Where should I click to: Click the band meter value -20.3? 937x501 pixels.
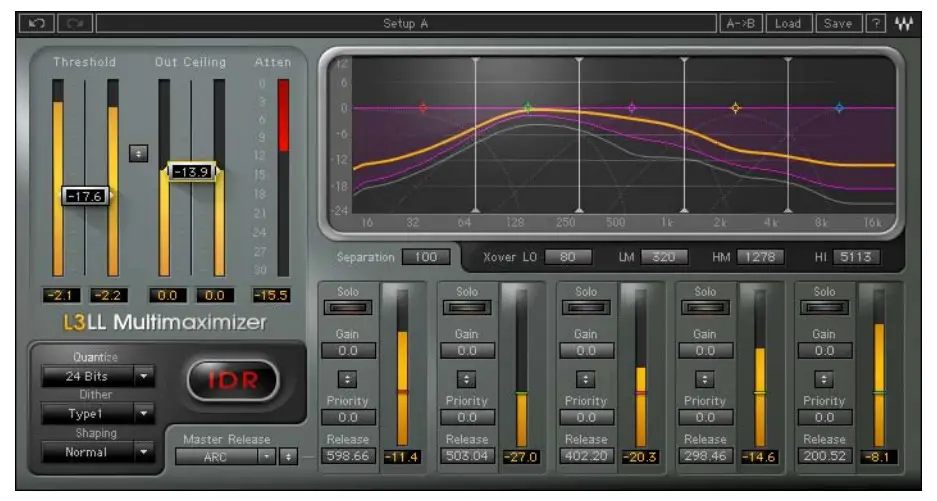click(x=640, y=457)
